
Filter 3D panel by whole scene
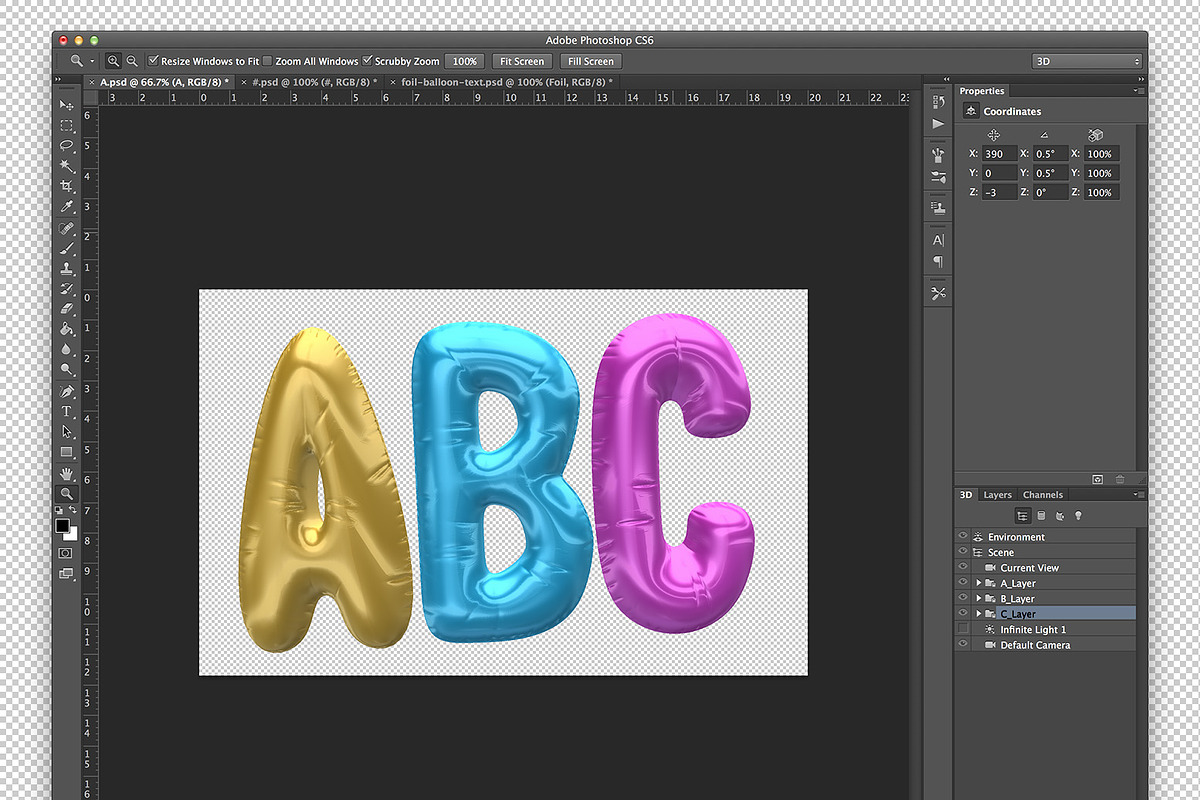[x=1023, y=516]
